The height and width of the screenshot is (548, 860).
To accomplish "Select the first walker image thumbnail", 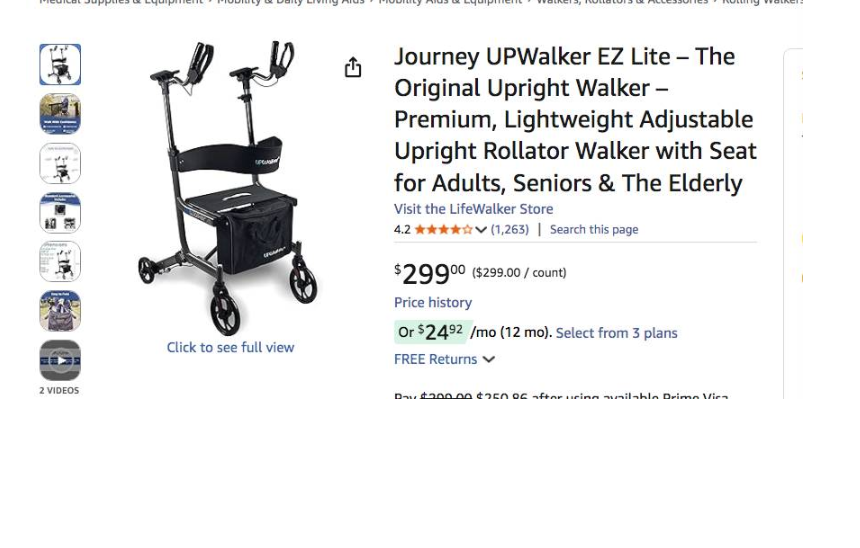I will (60, 65).
